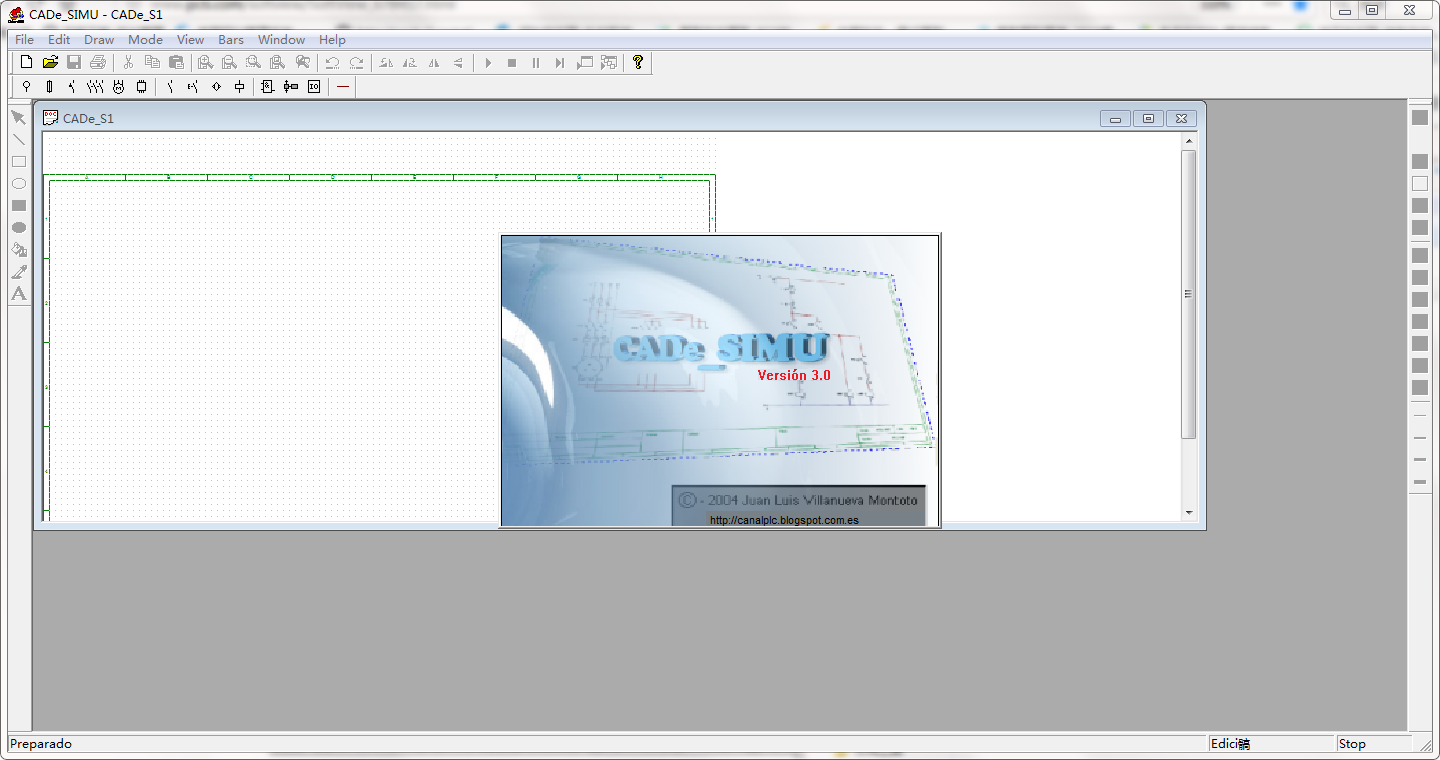The width and height of the screenshot is (1440, 760).
Task: Pause simulation with the pause icon
Action: (536, 62)
